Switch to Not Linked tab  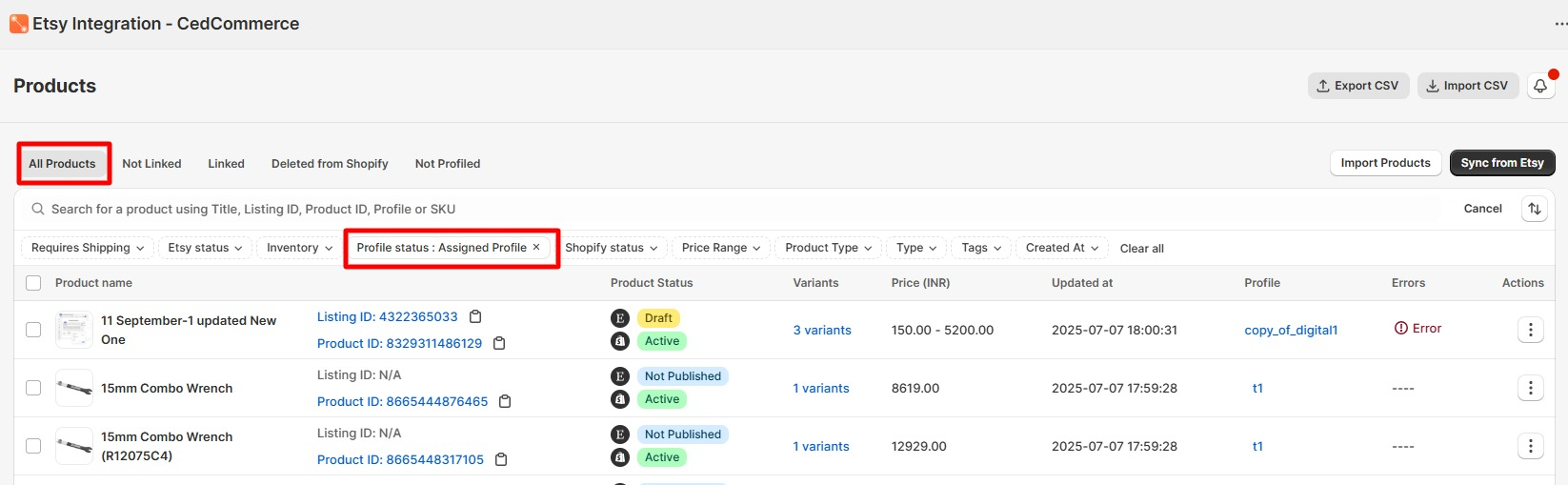coord(151,164)
